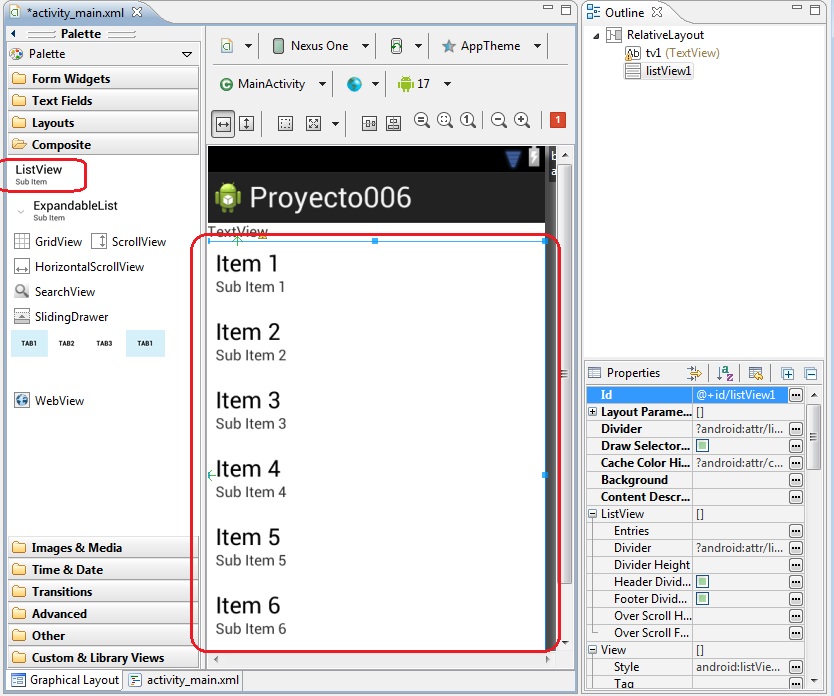The width and height of the screenshot is (834, 696).
Task: Open the alignment dropdown arrow
Action: coord(335,124)
